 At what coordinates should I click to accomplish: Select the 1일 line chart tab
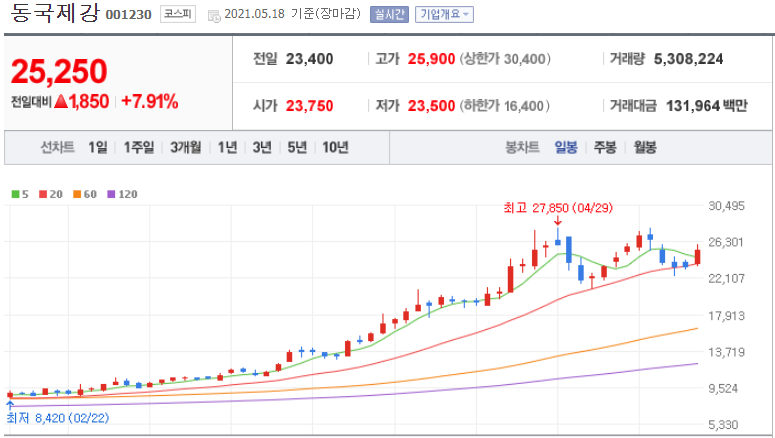(98, 147)
